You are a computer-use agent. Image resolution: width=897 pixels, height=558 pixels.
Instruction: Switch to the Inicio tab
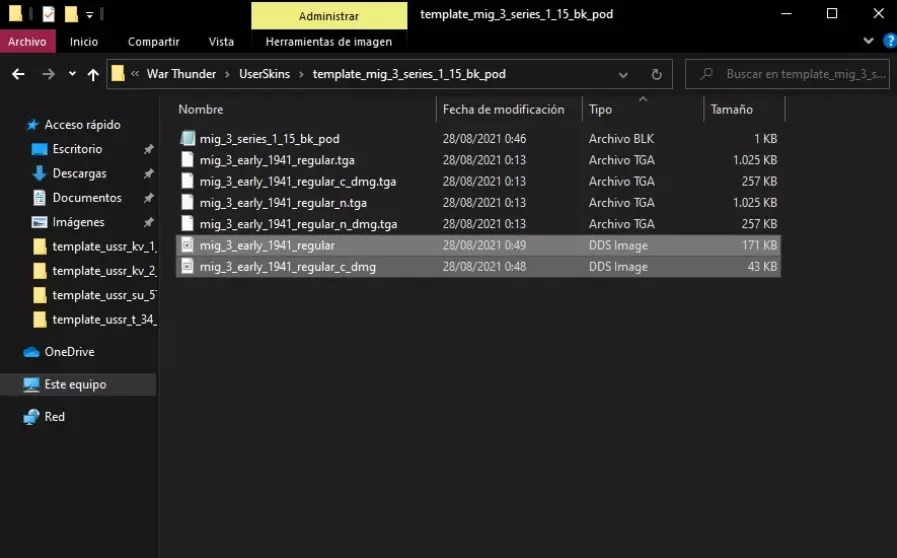pyautogui.click(x=84, y=41)
